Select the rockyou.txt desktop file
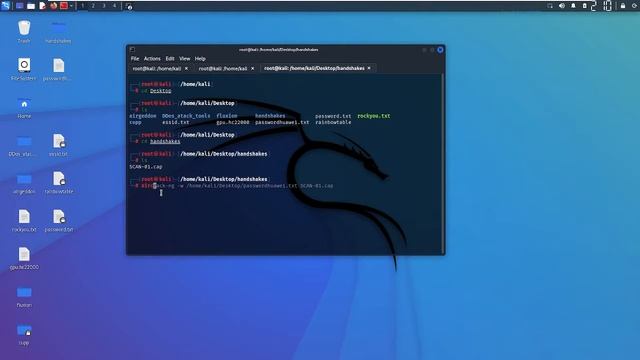The width and height of the screenshot is (640, 360). point(24,221)
